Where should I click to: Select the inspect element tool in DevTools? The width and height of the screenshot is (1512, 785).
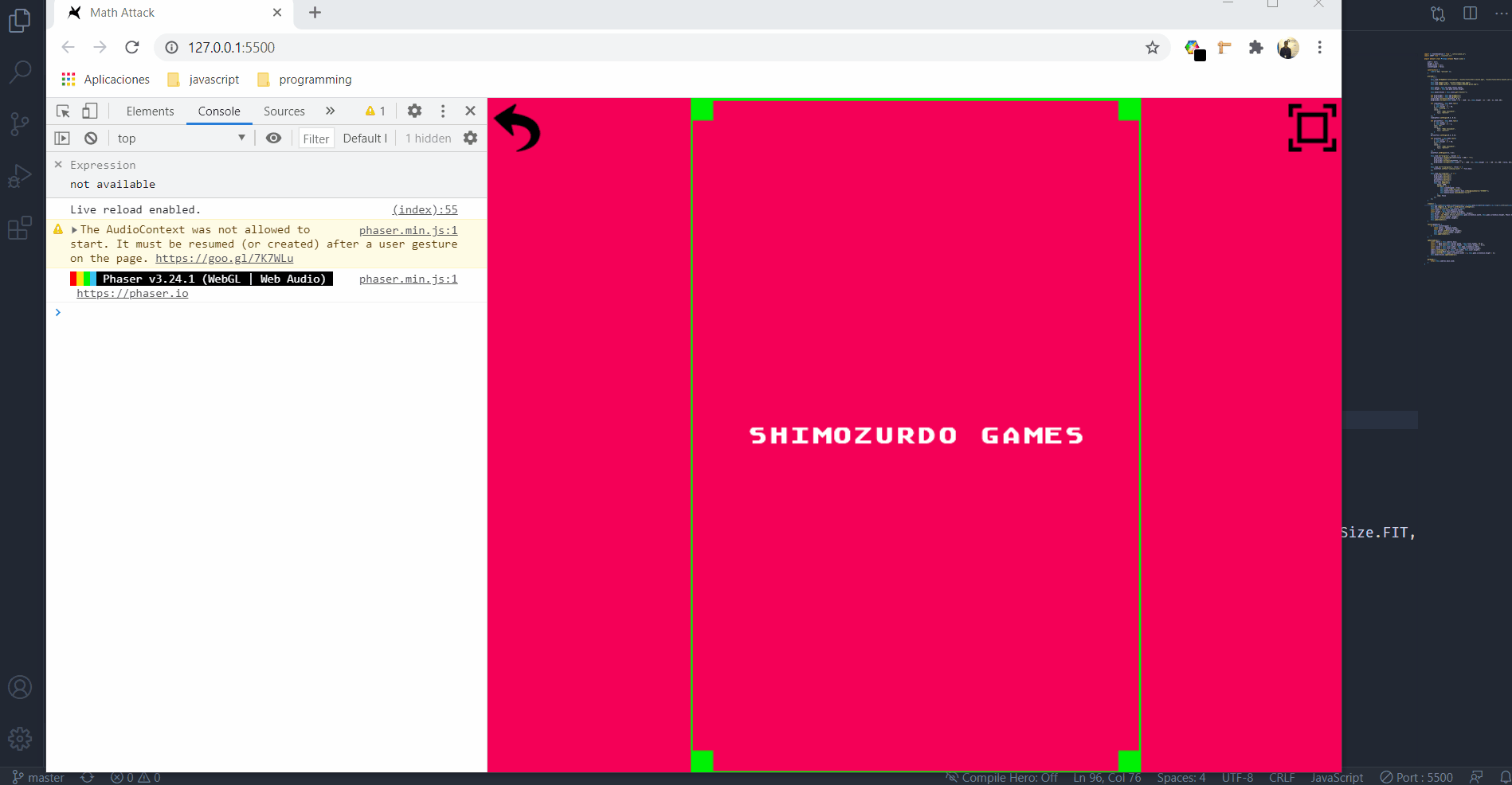(x=62, y=111)
